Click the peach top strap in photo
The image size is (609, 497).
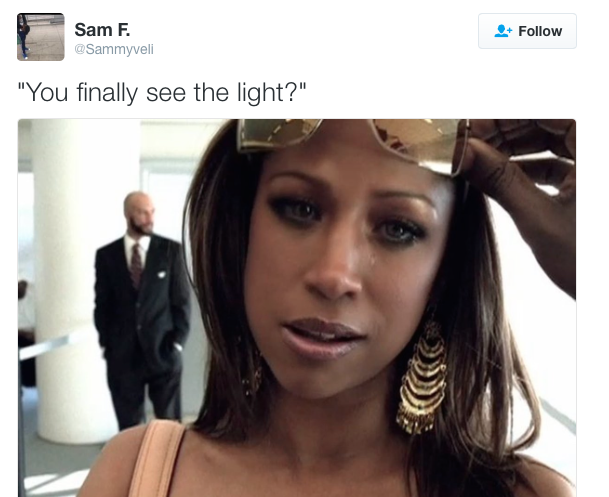155,458
